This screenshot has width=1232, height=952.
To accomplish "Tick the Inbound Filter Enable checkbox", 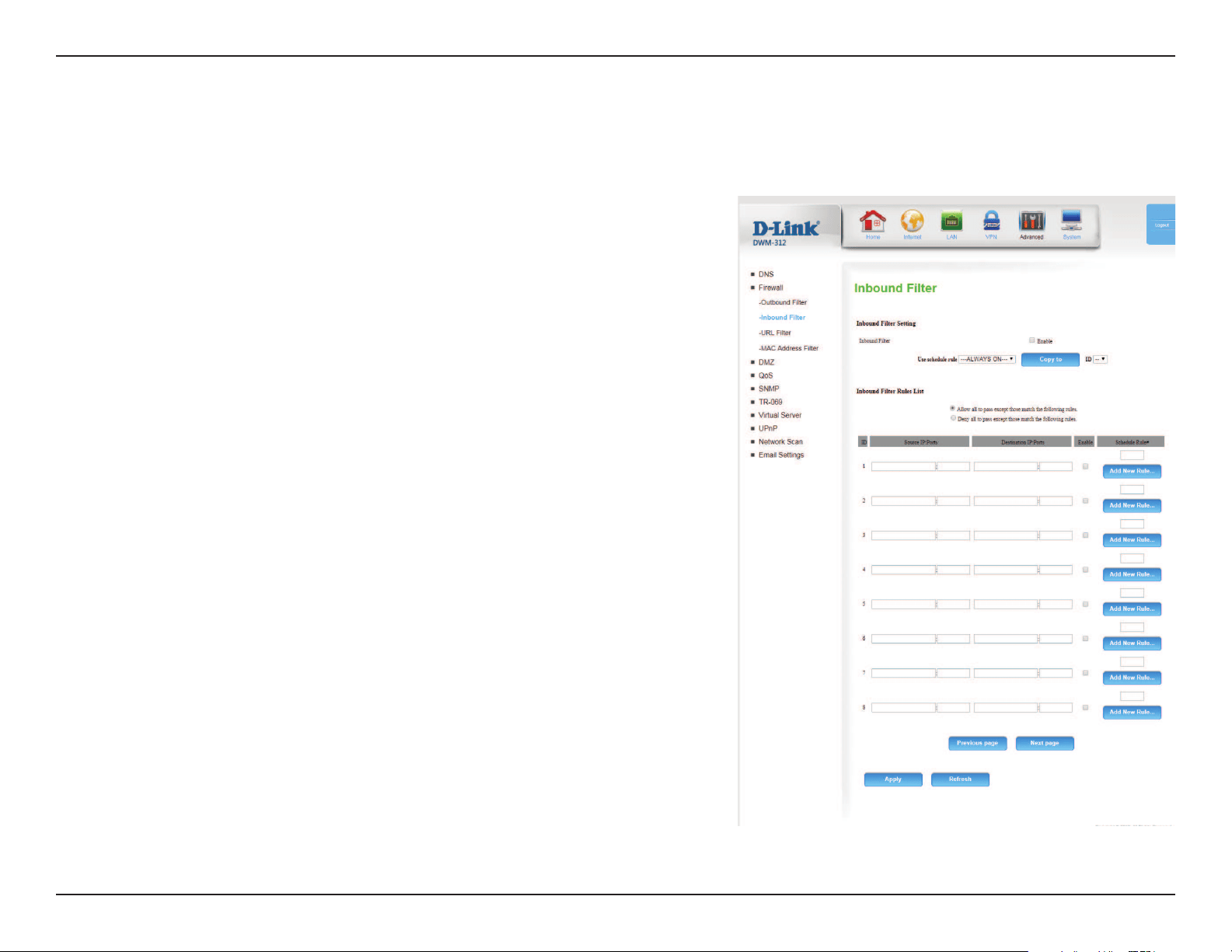I will pos(1032,340).
